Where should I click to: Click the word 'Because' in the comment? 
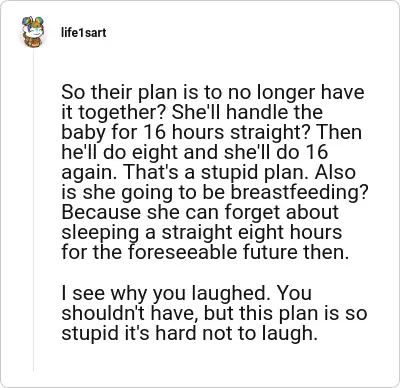pos(101,212)
